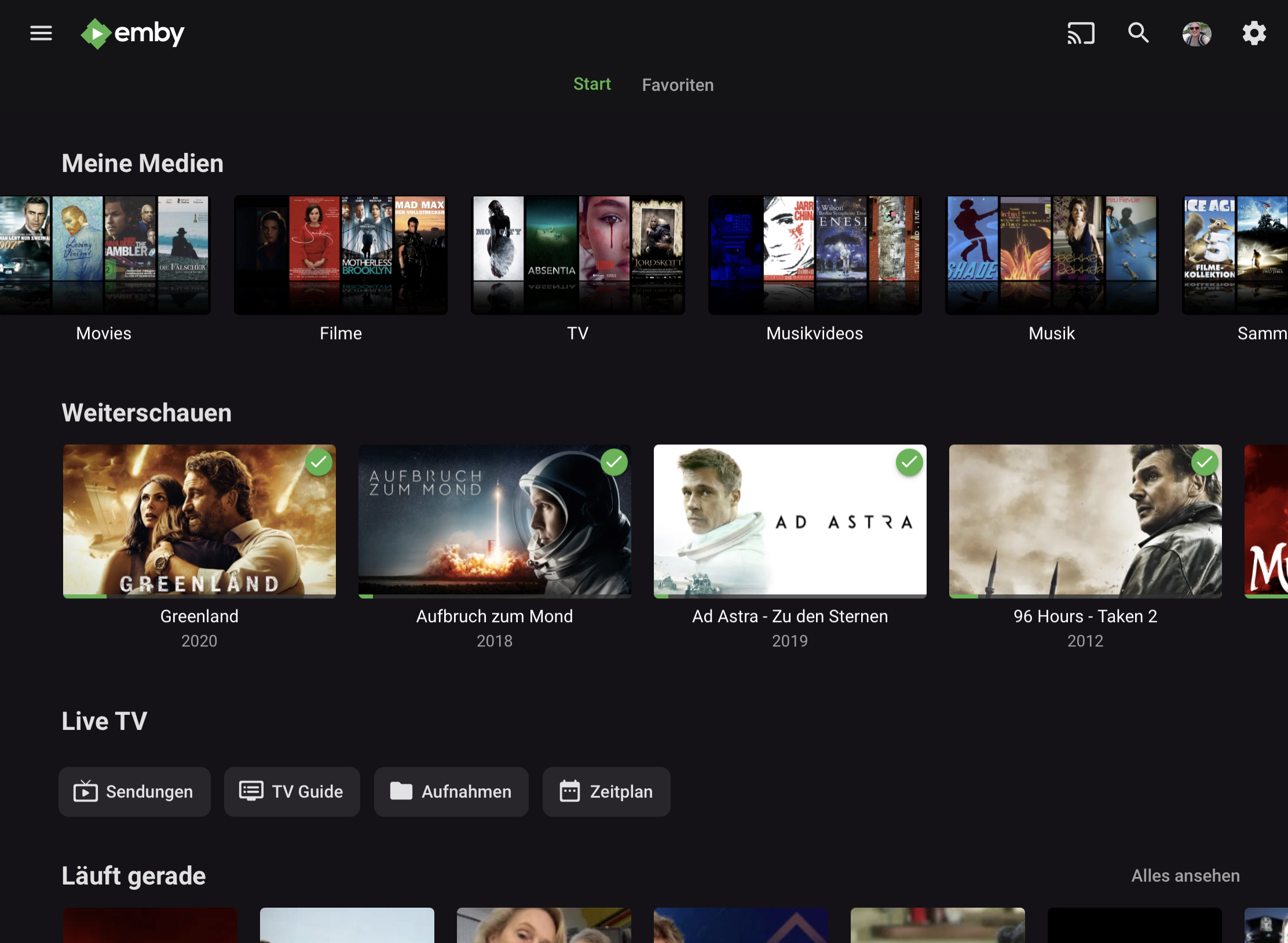Screen dimensions: 1288x943
Task: Open the Aufnahmen recordings button
Action: click(451, 792)
